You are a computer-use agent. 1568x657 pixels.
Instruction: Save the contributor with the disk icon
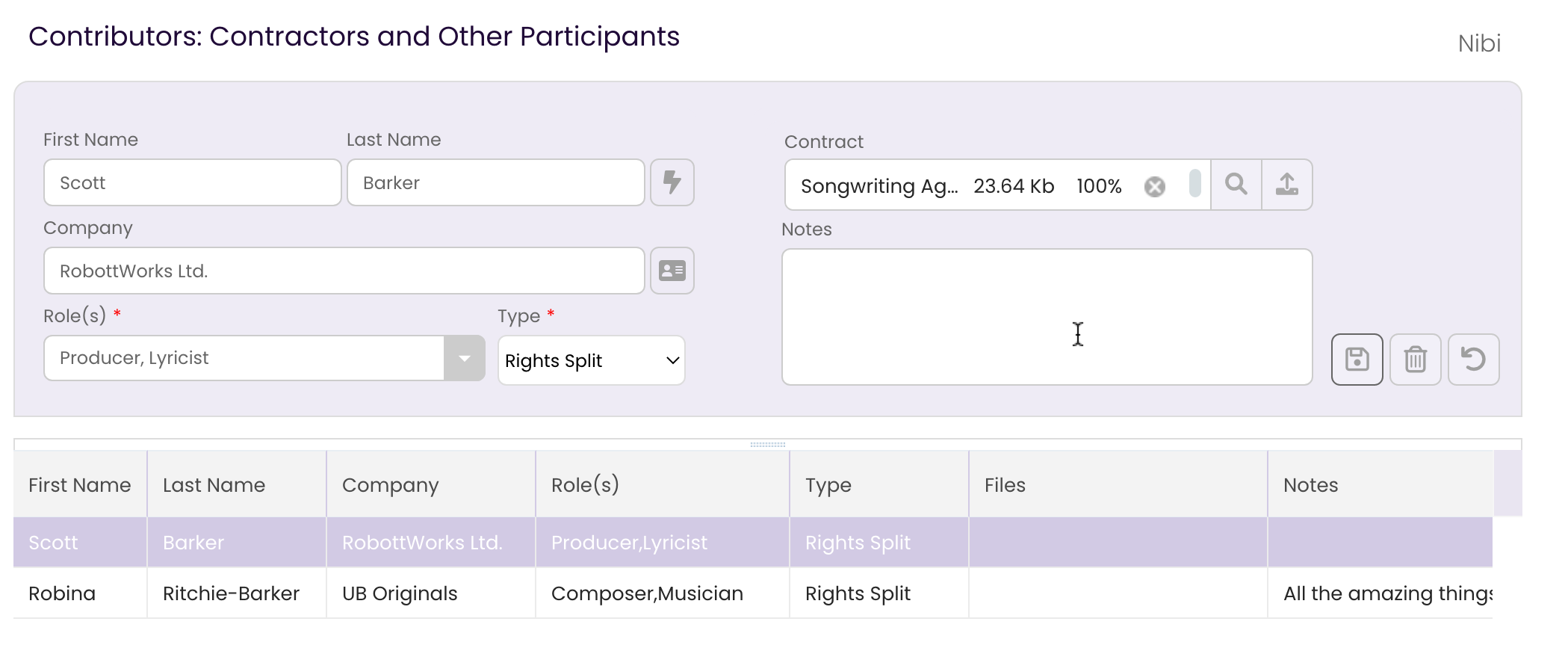coord(1357,360)
